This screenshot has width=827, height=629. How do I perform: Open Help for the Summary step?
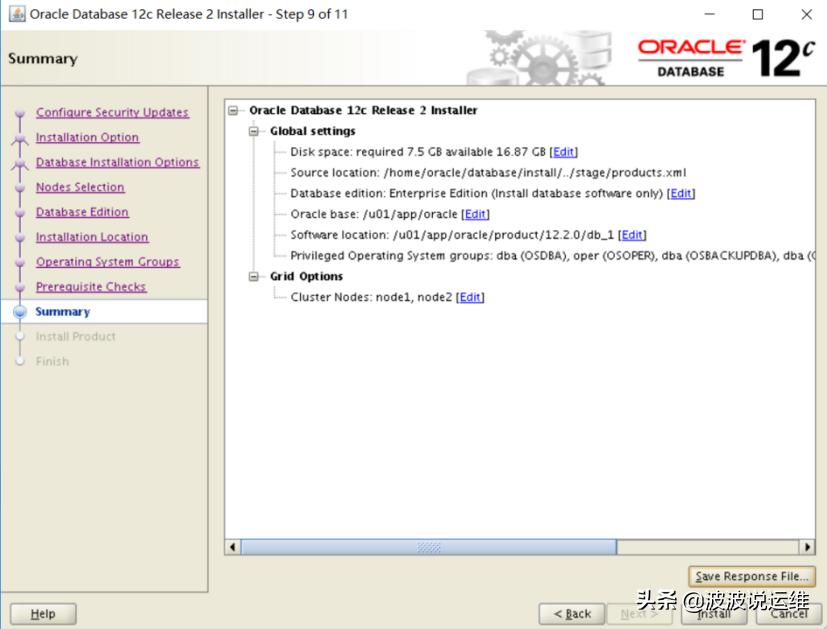coord(42,613)
